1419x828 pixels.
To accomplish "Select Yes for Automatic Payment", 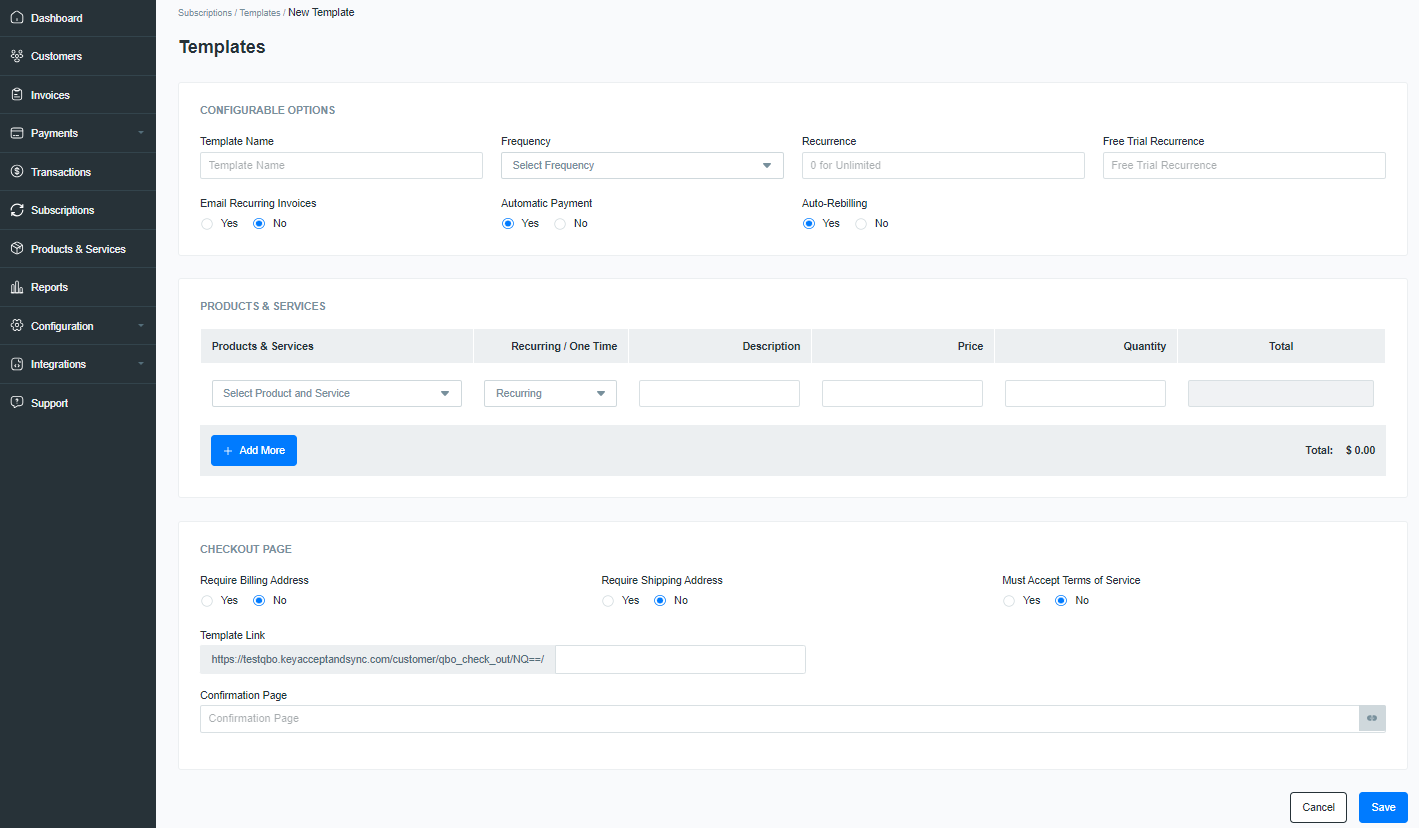I will coord(508,224).
